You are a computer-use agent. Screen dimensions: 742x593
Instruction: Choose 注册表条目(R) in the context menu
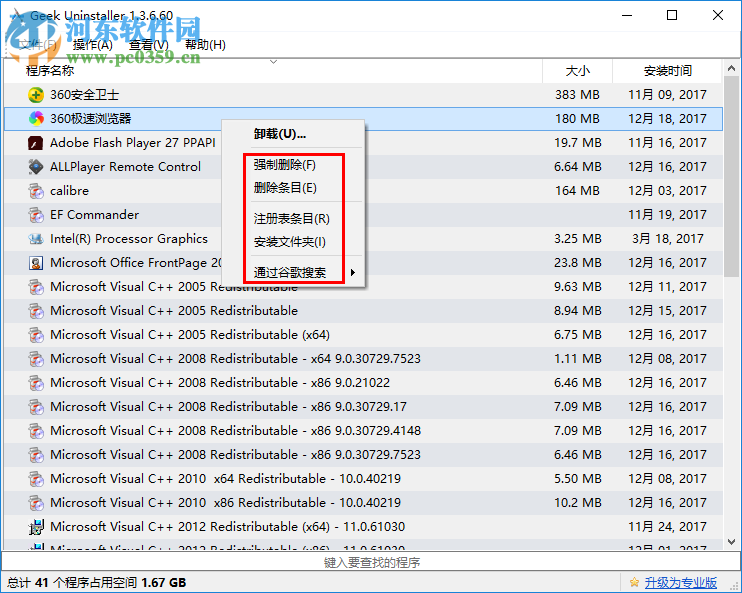pyautogui.click(x=292, y=219)
